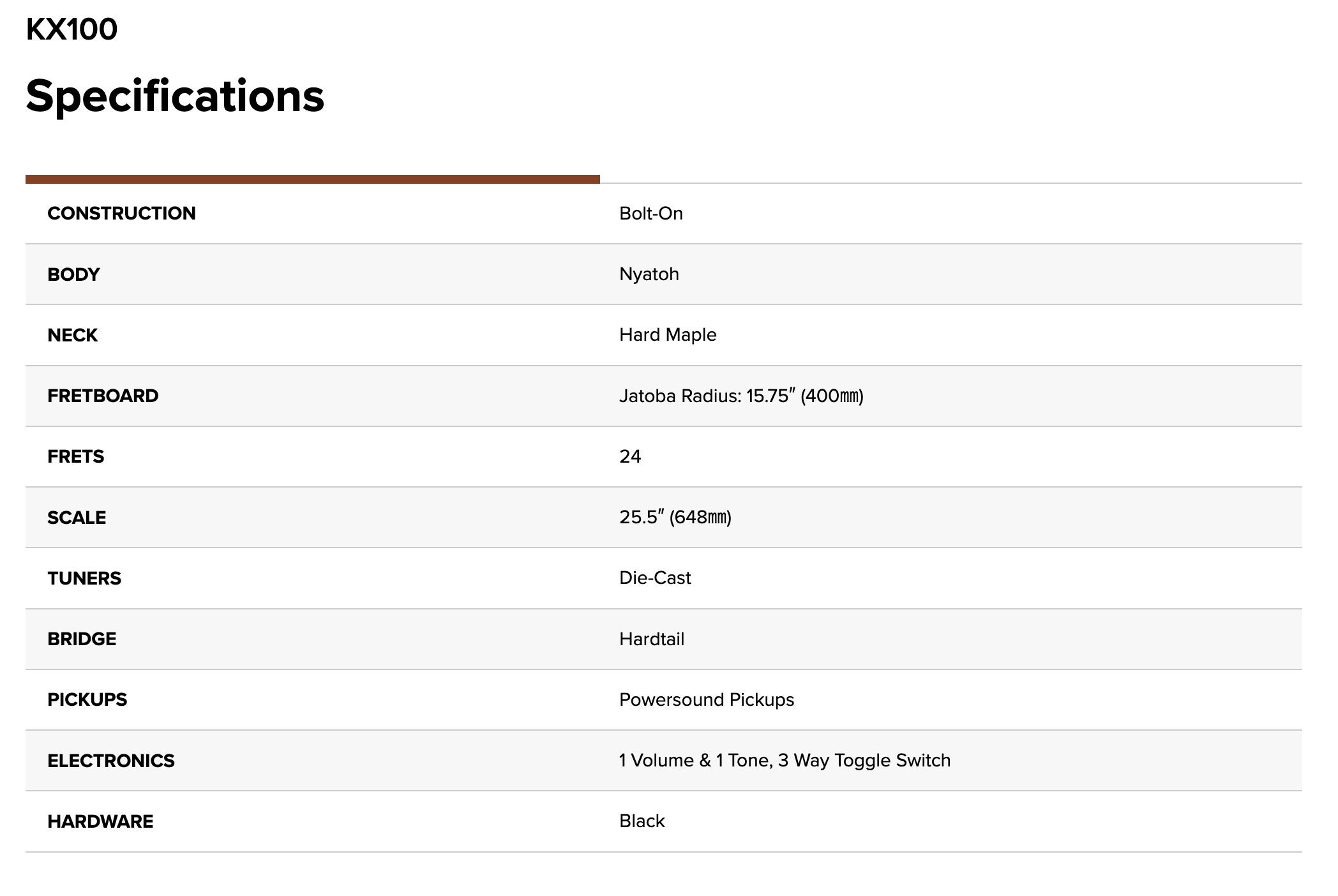The height and width of the screenshot is (896, 1338).
Task: Click the BODY spec label
Action: click(x=73, y=274)
